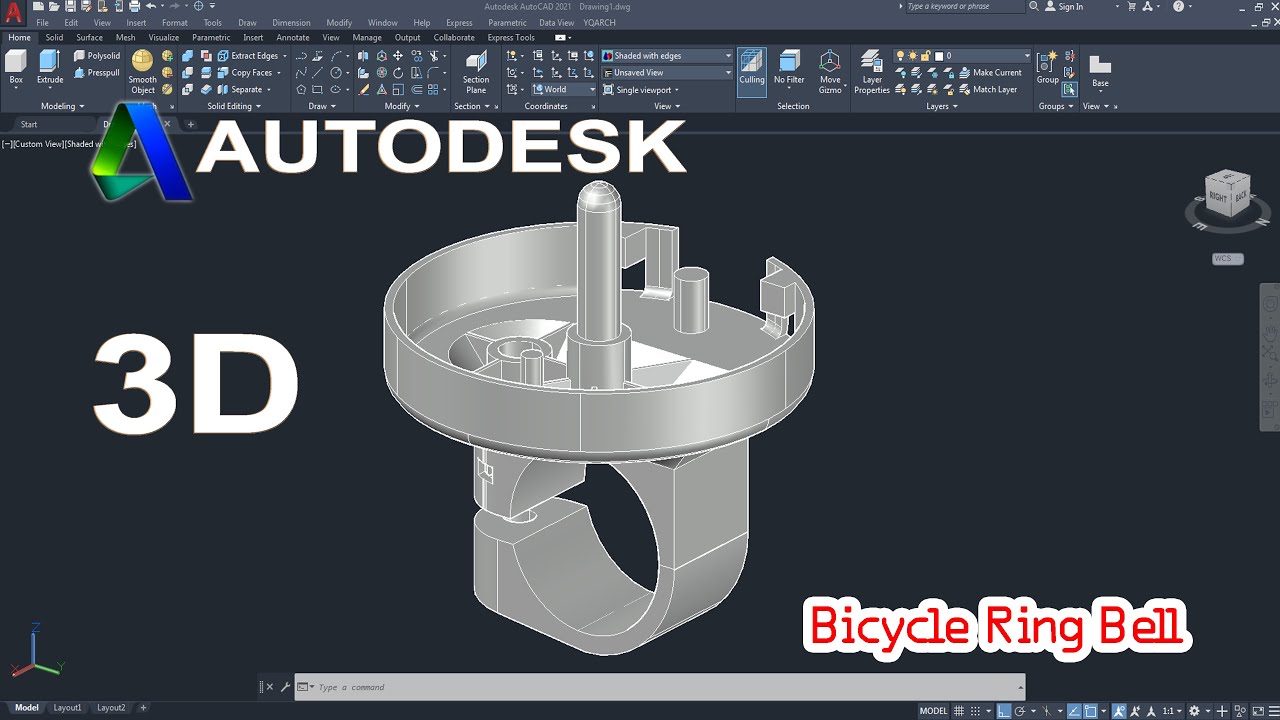
Task: Toggle Ortho mode in status bar
Action: pos(1003,710)
